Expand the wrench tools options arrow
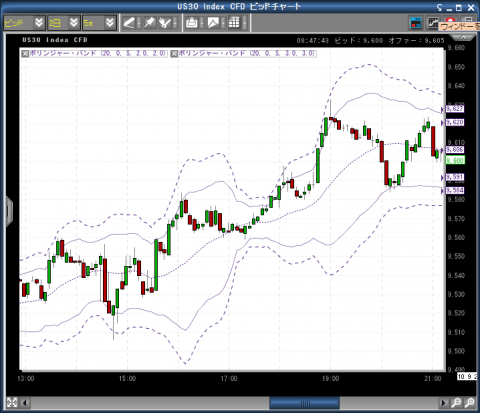 (175, 23)
